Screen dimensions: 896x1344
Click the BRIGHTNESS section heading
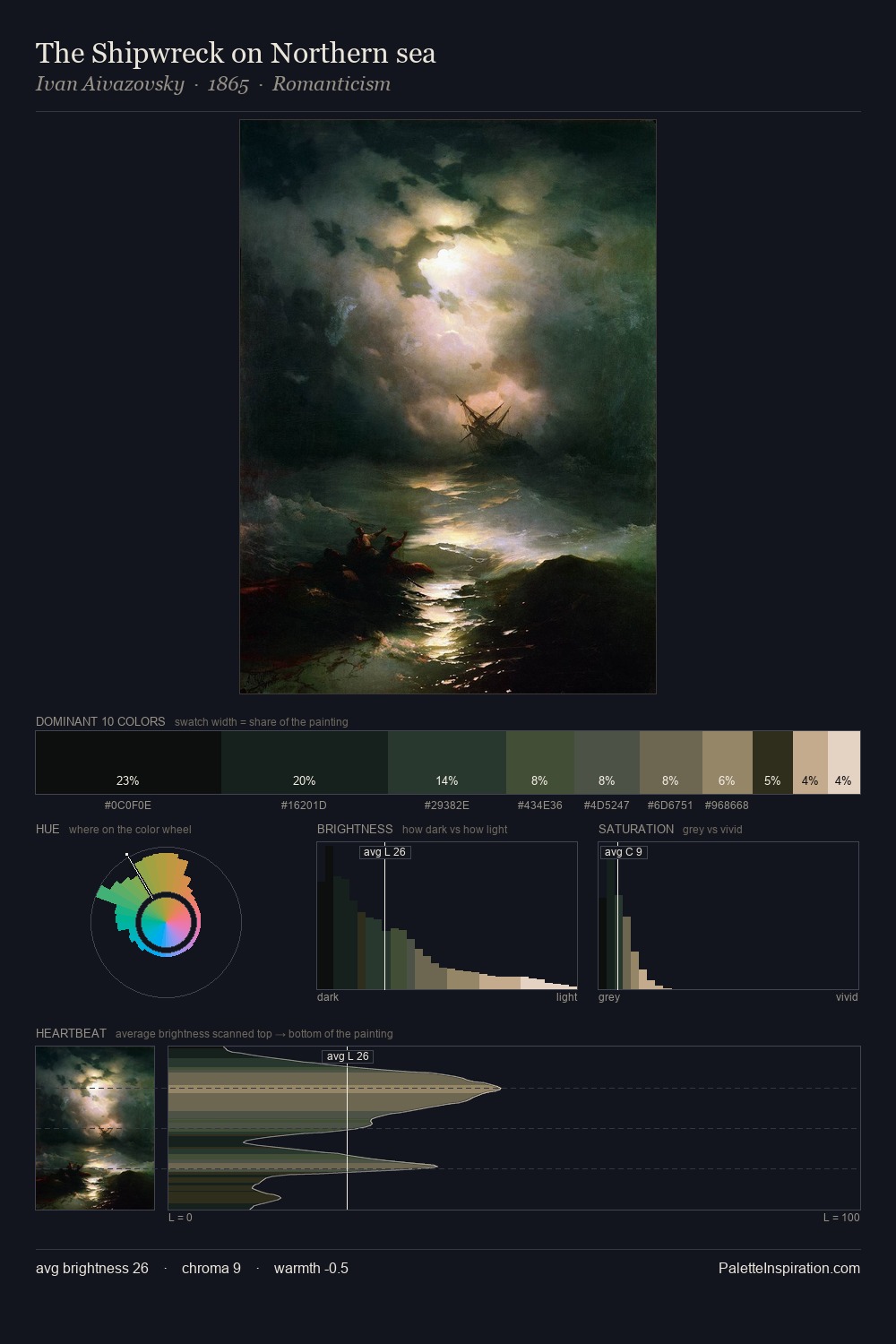pos(355,829)
